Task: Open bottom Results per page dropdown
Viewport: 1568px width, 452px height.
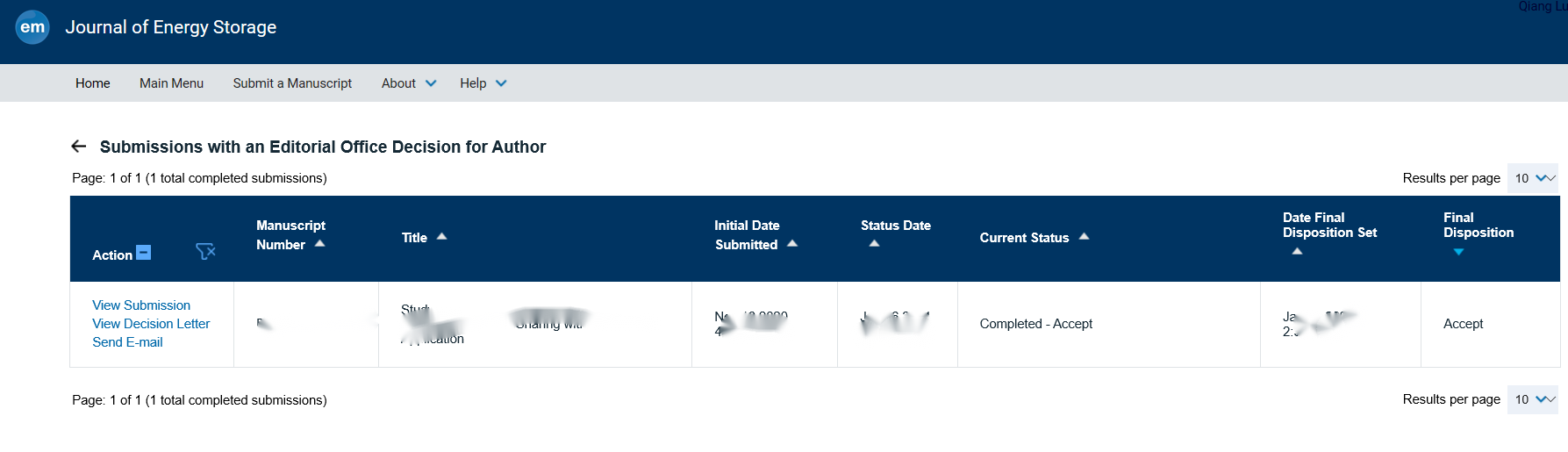Action: click(x=1533, y=399)
